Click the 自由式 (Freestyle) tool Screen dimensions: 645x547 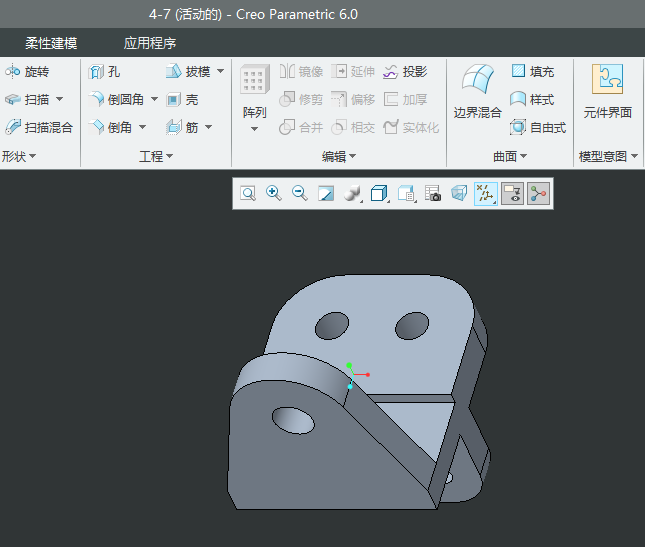coord(538,127)
